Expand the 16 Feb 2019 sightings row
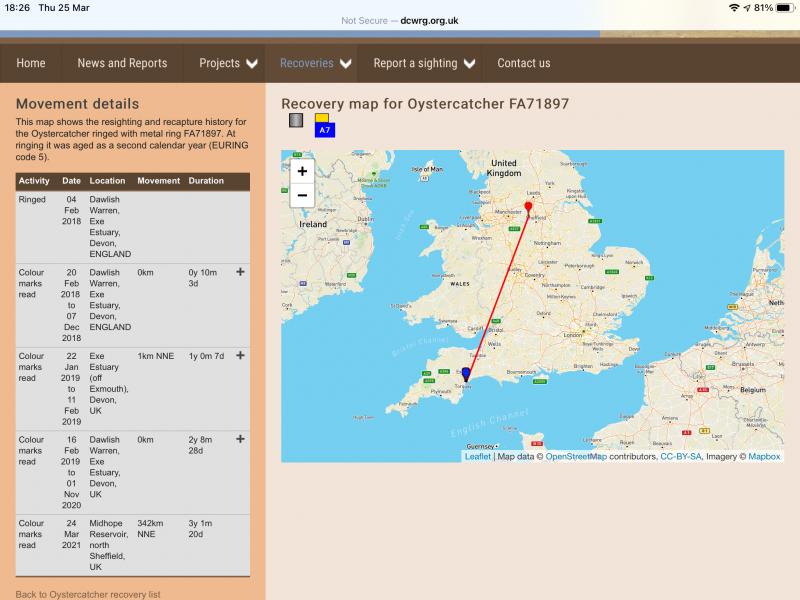 [240, 439]
